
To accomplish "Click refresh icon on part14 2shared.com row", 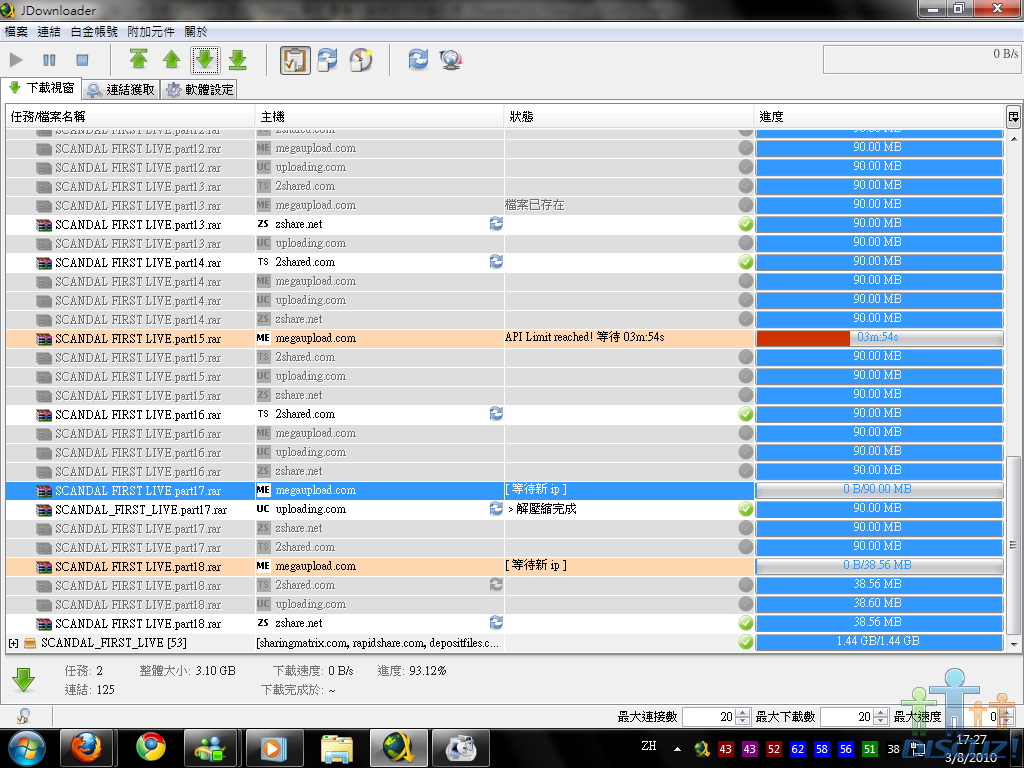I will [496, 261].
